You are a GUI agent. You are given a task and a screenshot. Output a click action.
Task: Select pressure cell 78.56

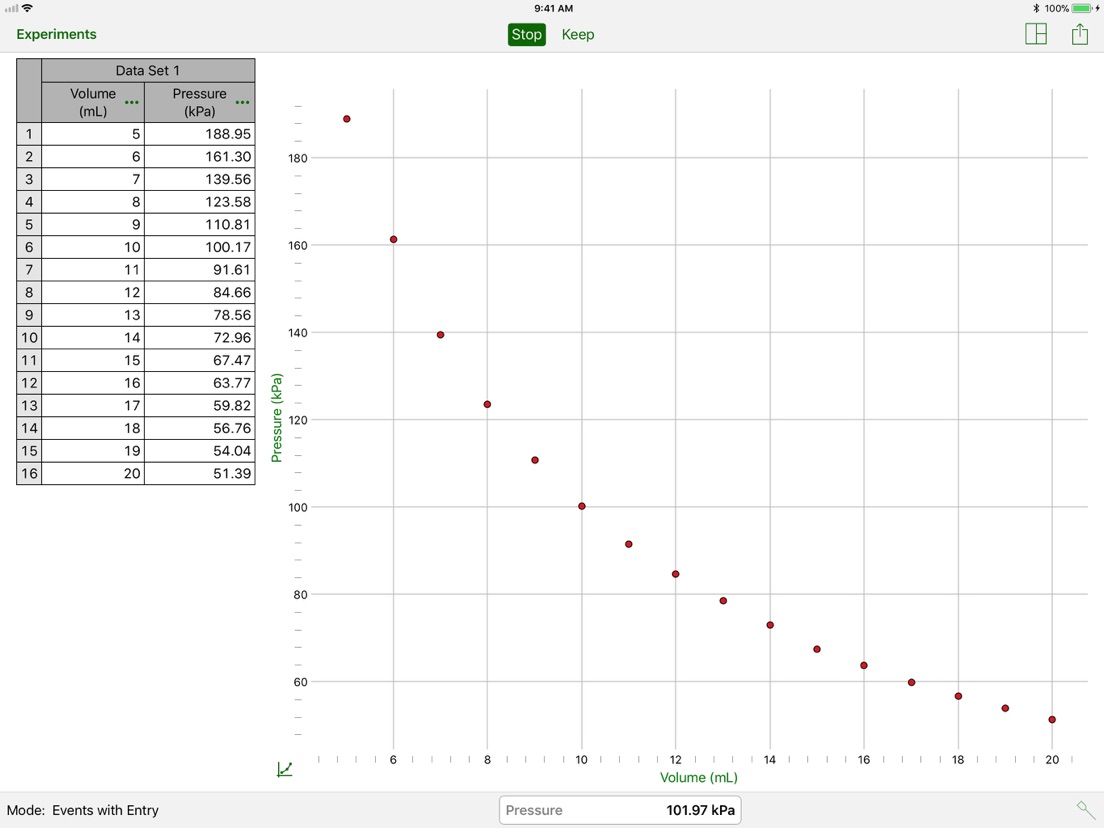coord(200,315)
